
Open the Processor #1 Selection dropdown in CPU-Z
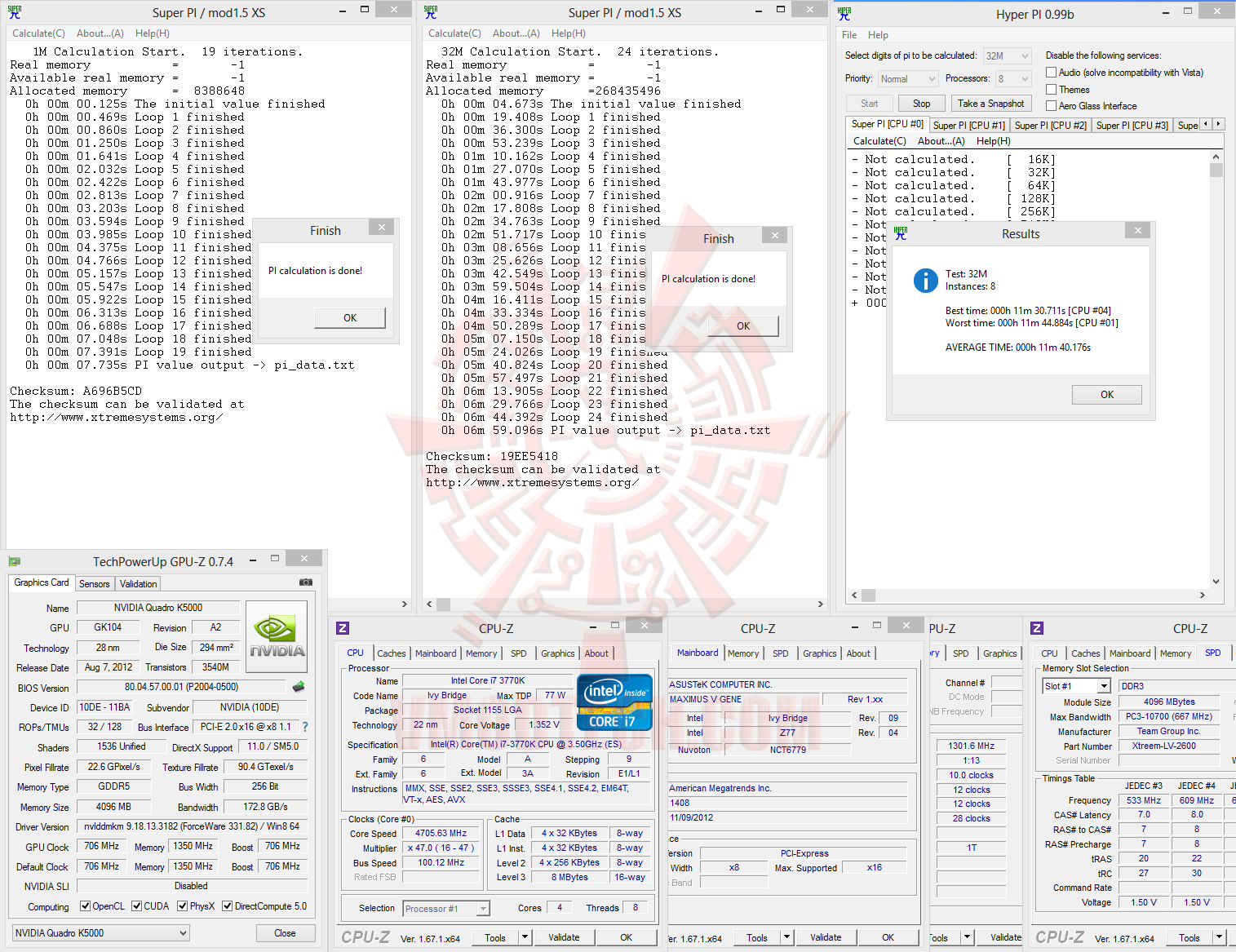[x=446, y=909]
